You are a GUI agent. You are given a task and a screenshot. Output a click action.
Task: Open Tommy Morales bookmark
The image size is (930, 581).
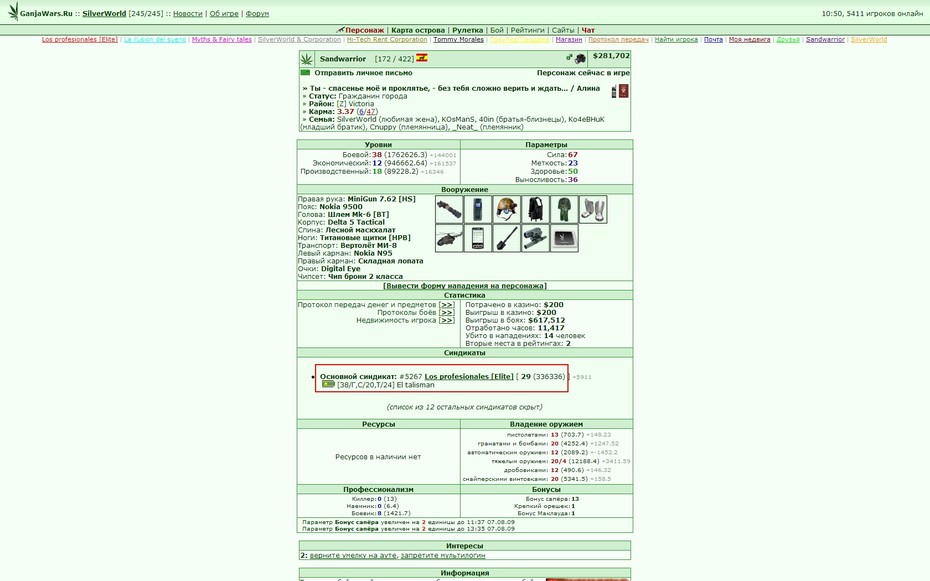pyautogui.click(x=458, y=40)
